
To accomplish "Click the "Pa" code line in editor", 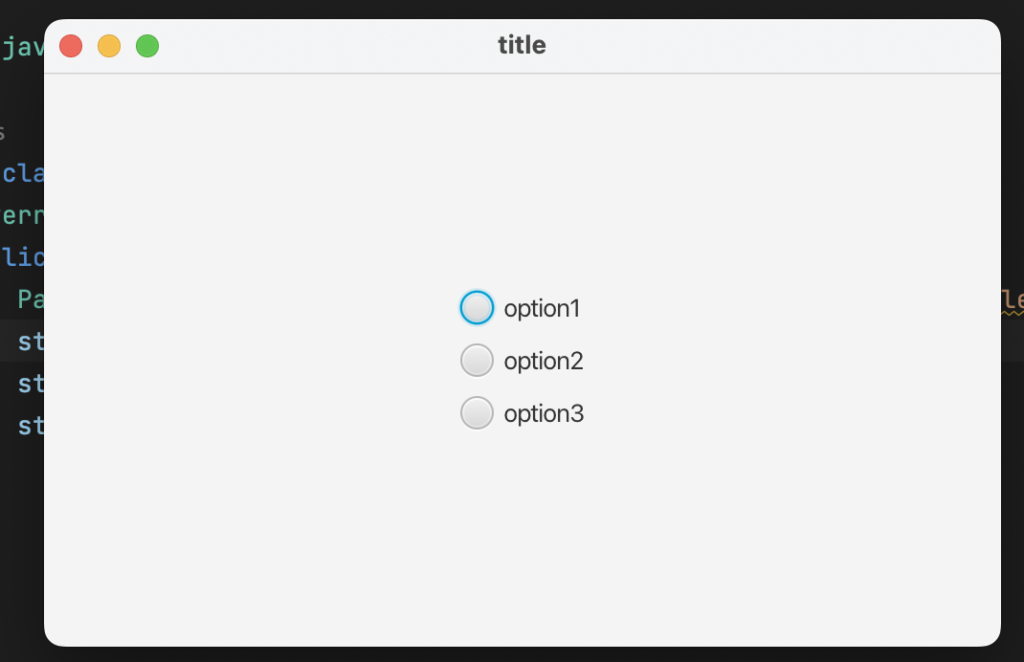I will pyautogui.click(x=30, y=299).
